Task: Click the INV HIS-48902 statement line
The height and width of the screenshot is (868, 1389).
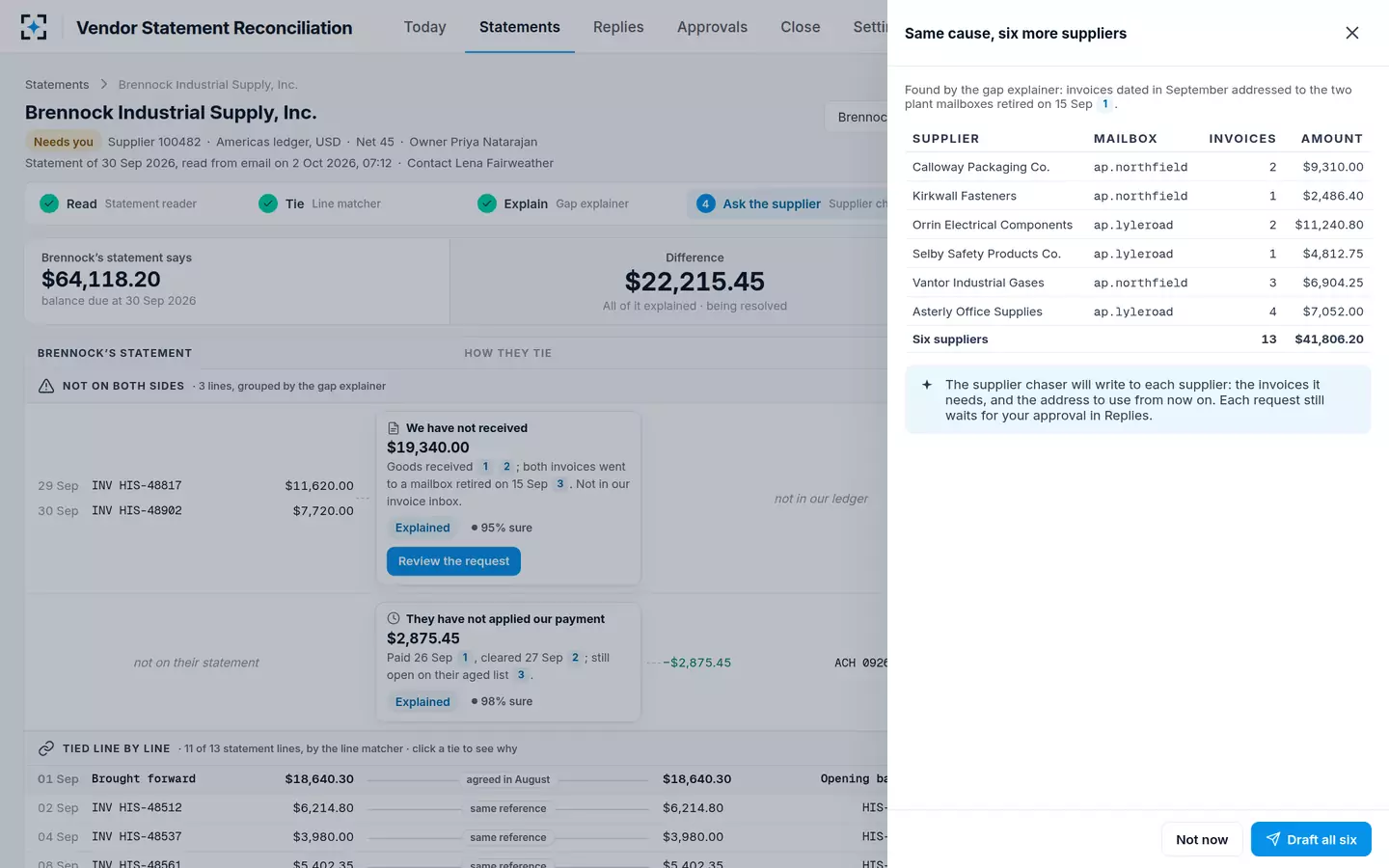Action: click(196, 510)
